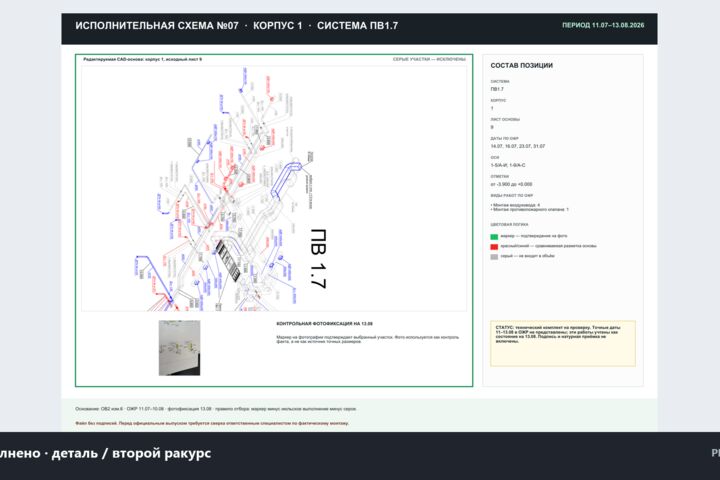Click the СЕРЫЕ УЧАСТКИ — ИСКЛЮЧЕНЫ note

point(429,59)
